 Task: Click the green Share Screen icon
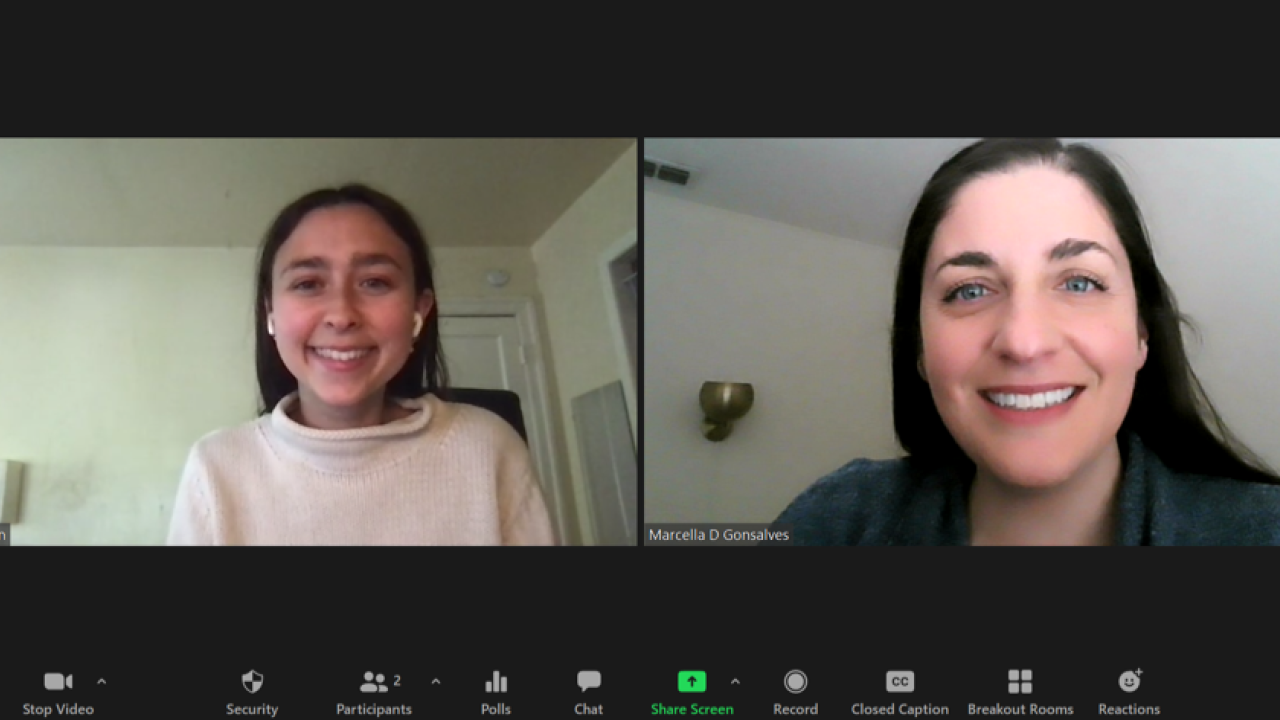691,682
